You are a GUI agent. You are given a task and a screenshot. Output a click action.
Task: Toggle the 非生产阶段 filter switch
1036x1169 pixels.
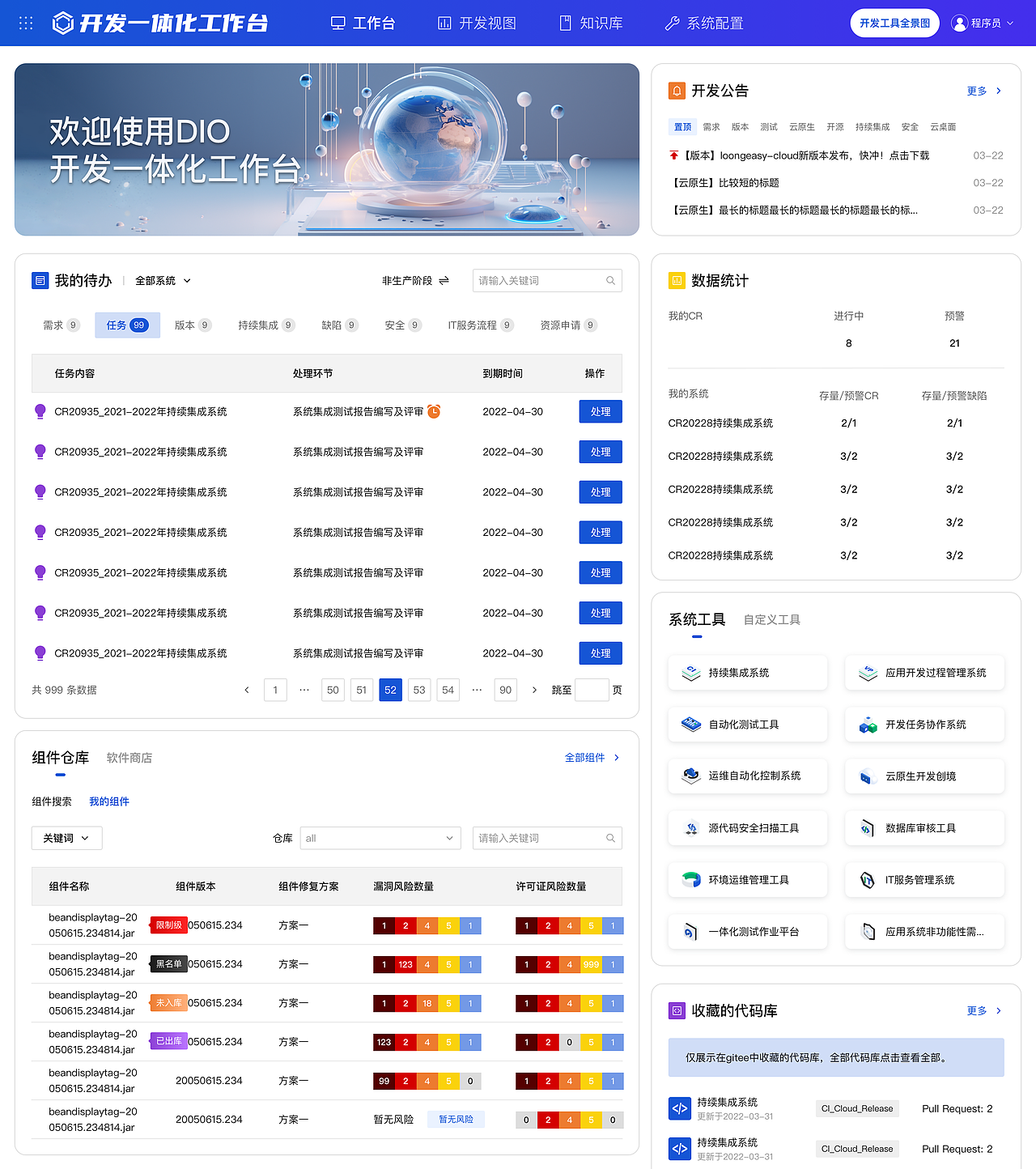(444, 280)
